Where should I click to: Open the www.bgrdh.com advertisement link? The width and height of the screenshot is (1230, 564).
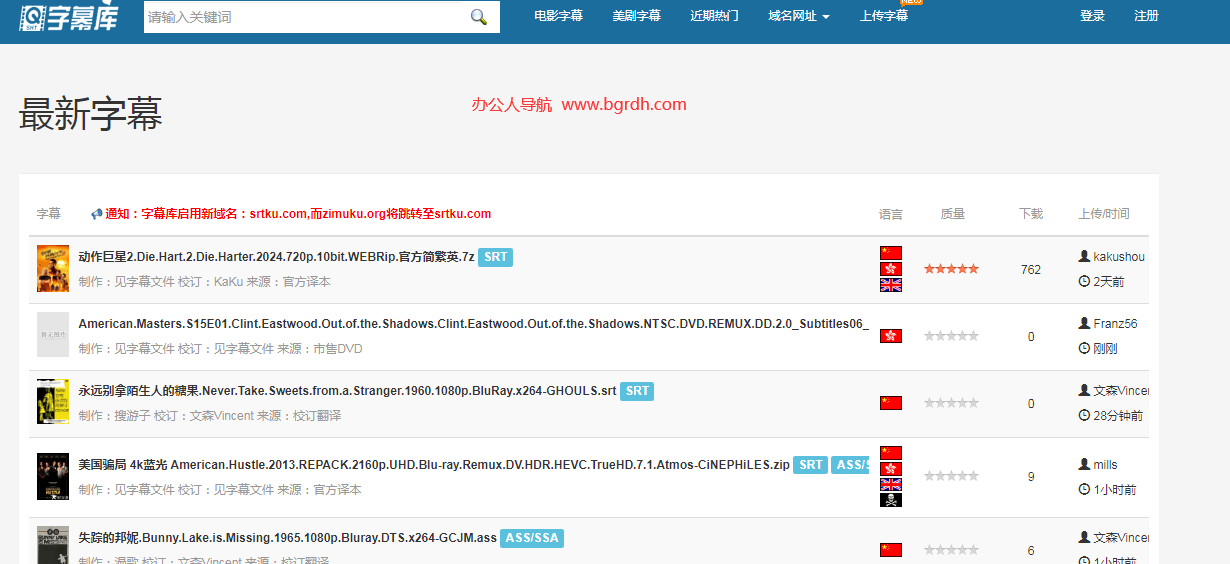pyautogui.click(x=624, y=104)
